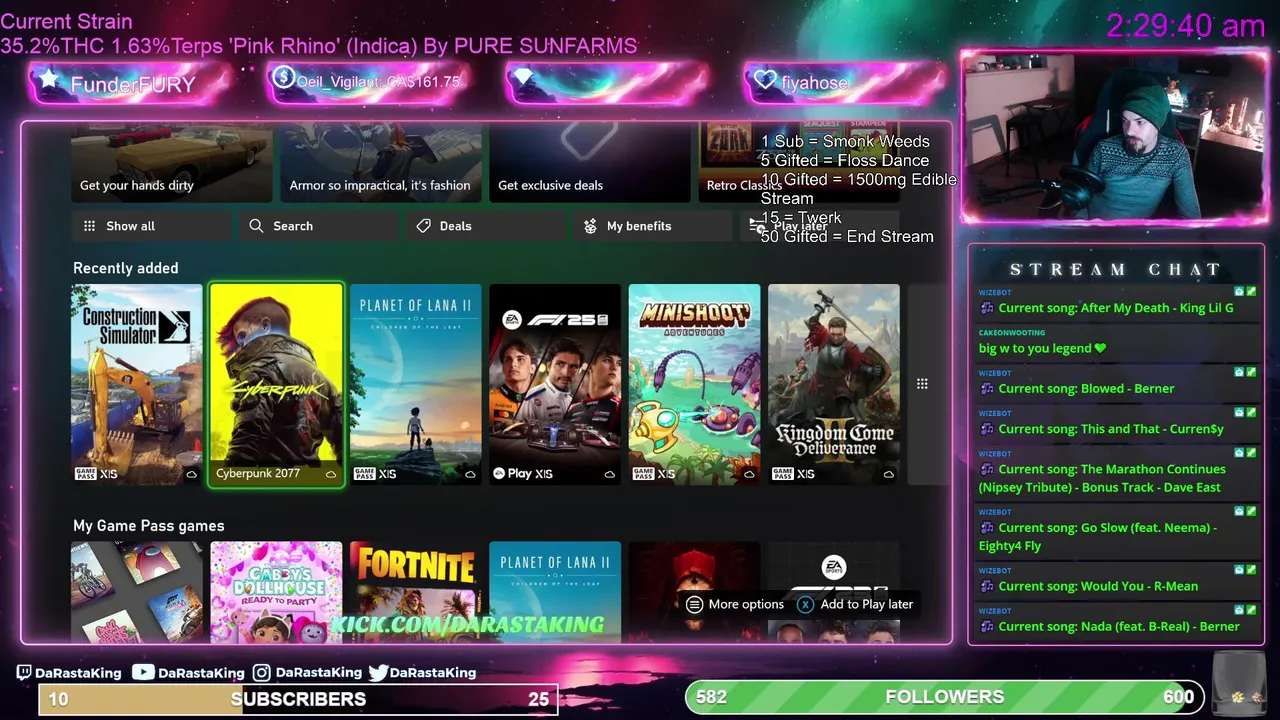Click the Show all grid icon
This screenshot has width=1280, height=720.
[90, 226]
